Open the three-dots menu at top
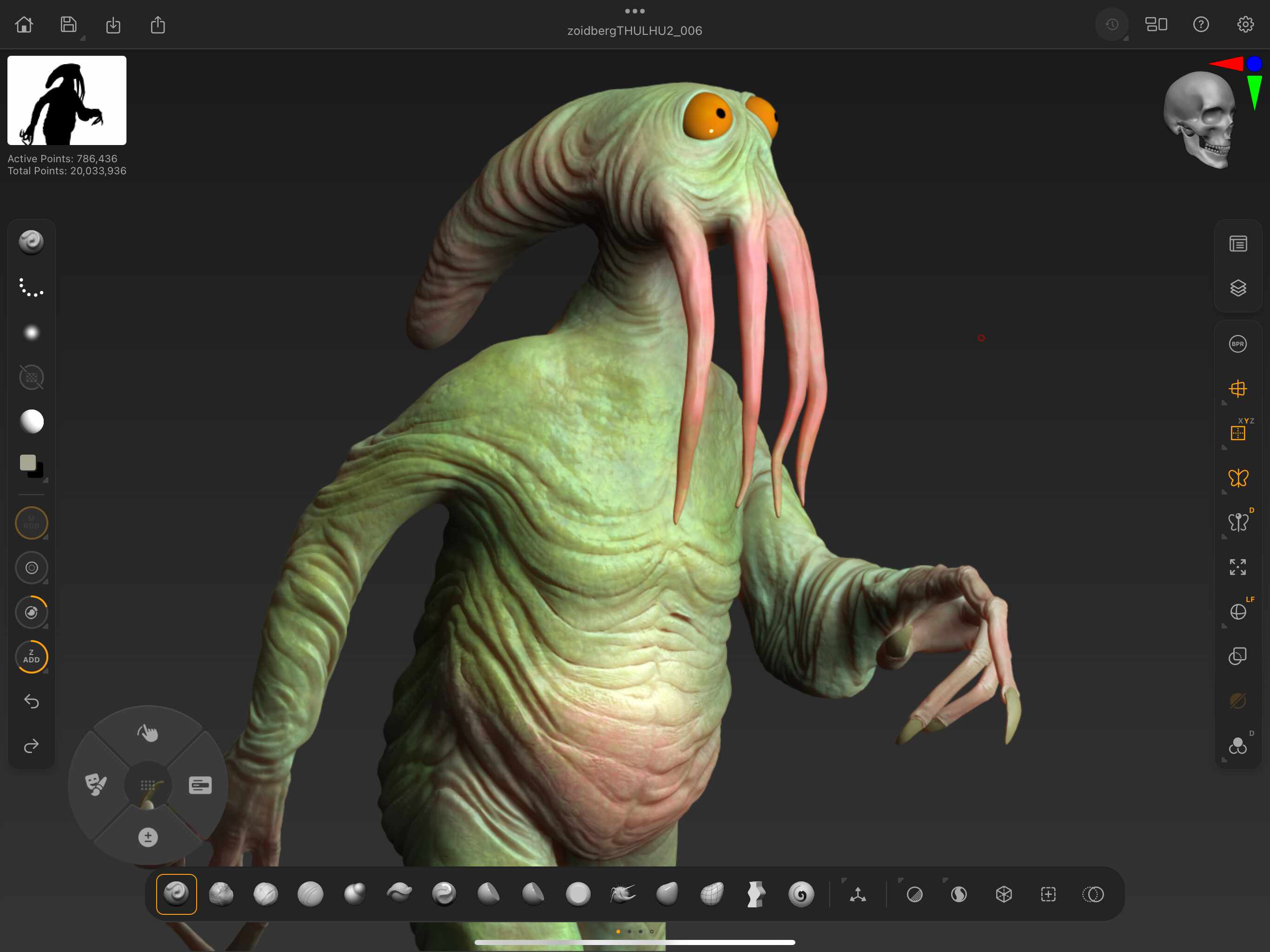Screen dimensions: 1270x952 tap(635, 11)
